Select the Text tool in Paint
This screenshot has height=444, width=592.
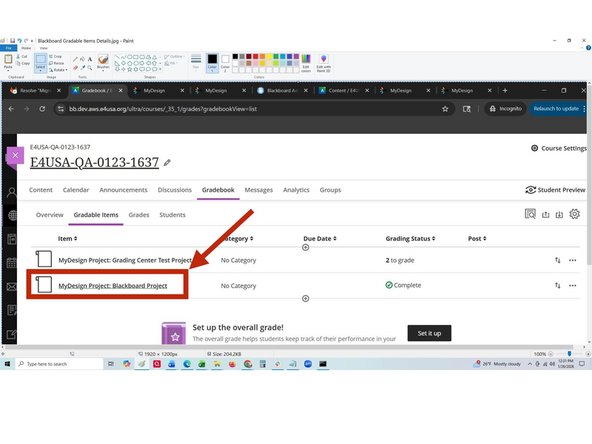click(x=90, y=59)
